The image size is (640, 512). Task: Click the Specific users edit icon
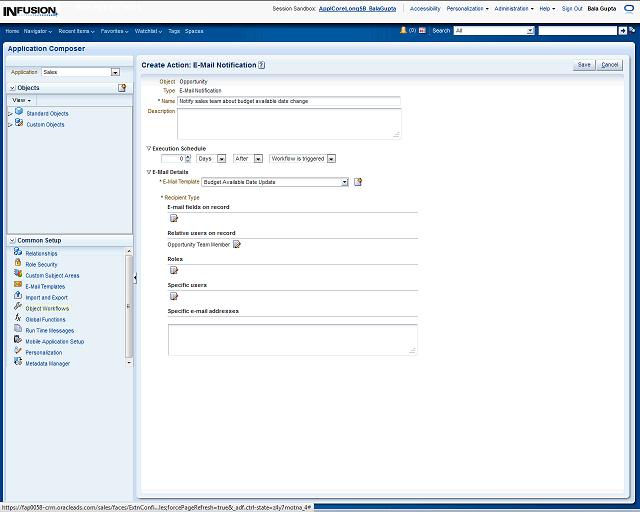173,296
